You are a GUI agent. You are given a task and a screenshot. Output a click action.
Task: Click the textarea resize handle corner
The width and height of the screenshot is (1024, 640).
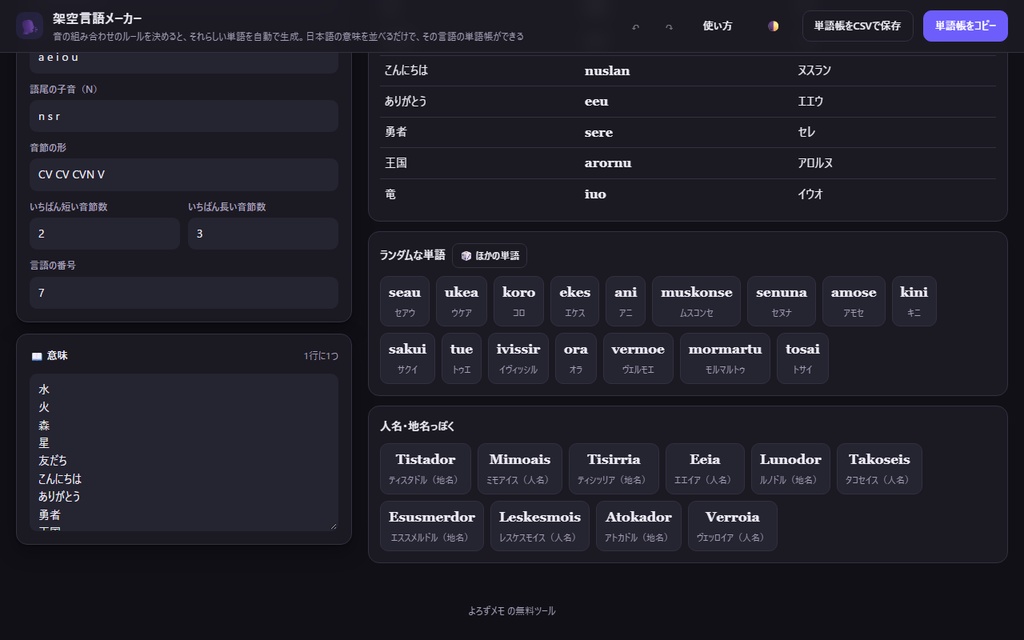tap(334, 526)
